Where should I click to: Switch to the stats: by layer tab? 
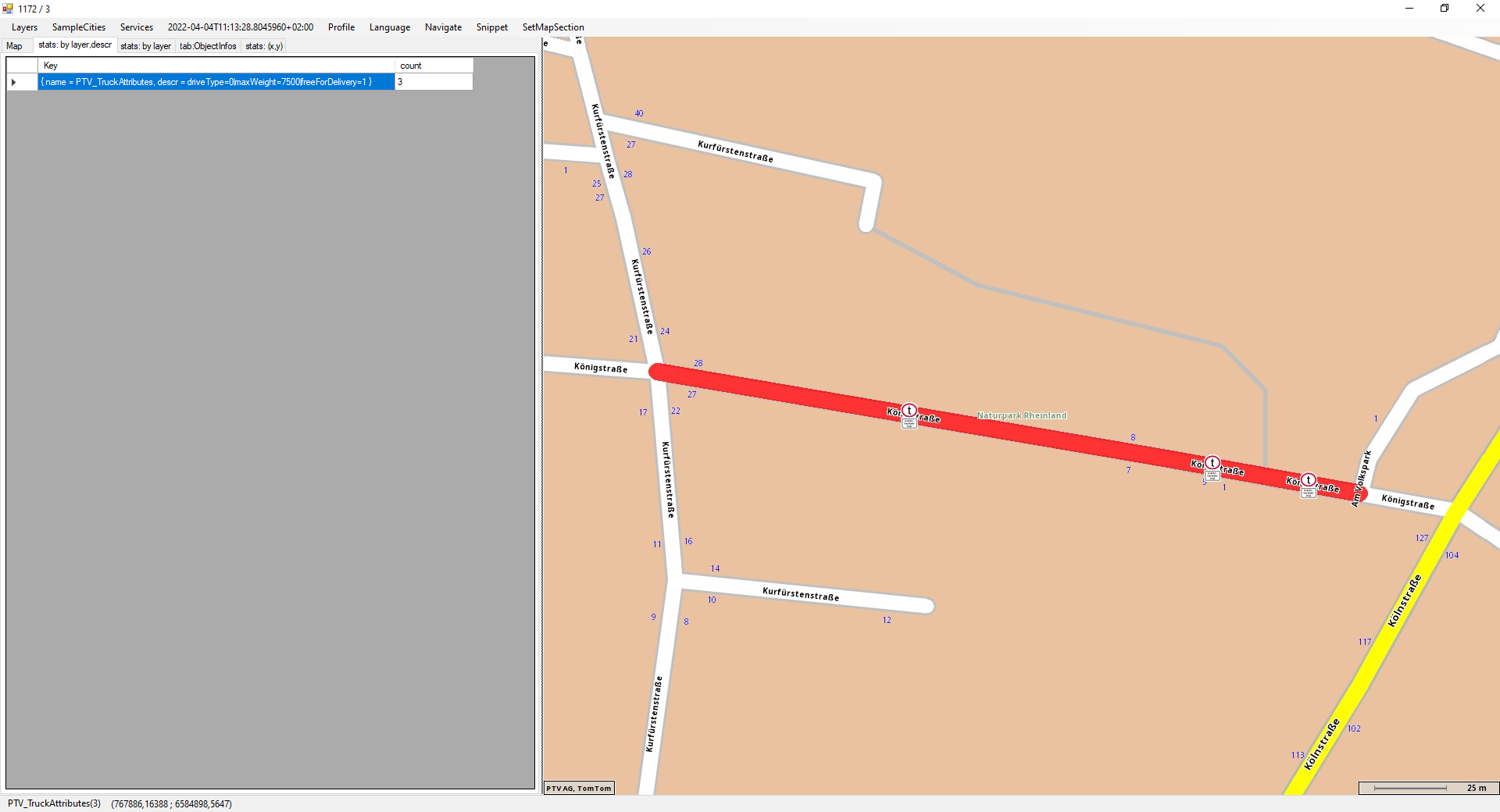point(145,46)
